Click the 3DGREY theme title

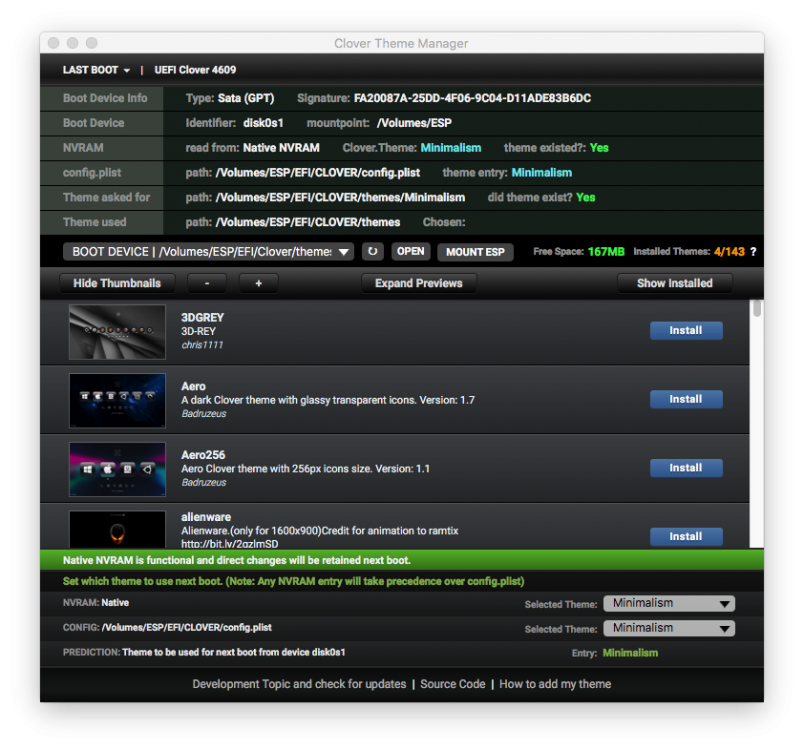203,317
